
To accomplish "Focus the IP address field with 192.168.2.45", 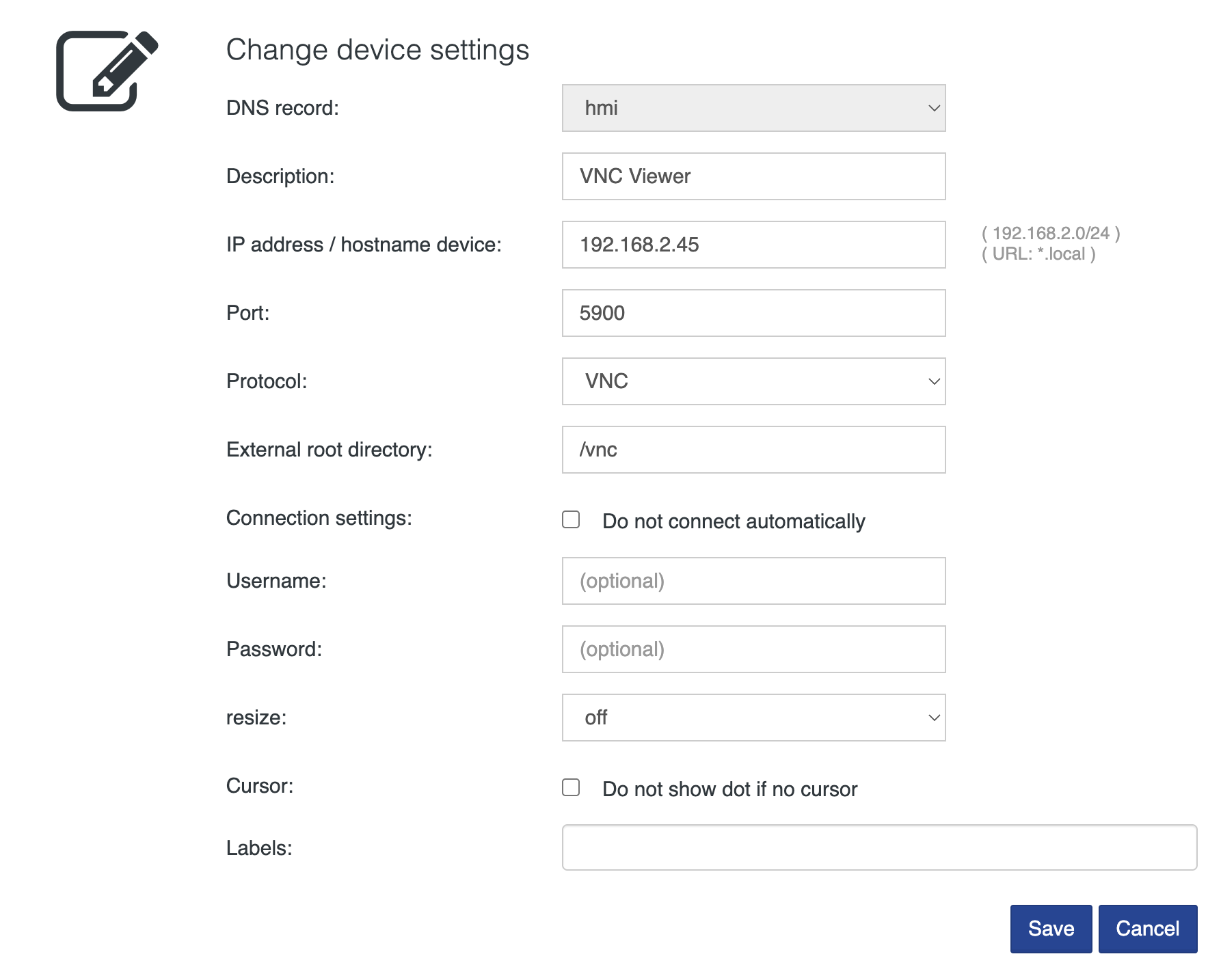I will [753, 245].
